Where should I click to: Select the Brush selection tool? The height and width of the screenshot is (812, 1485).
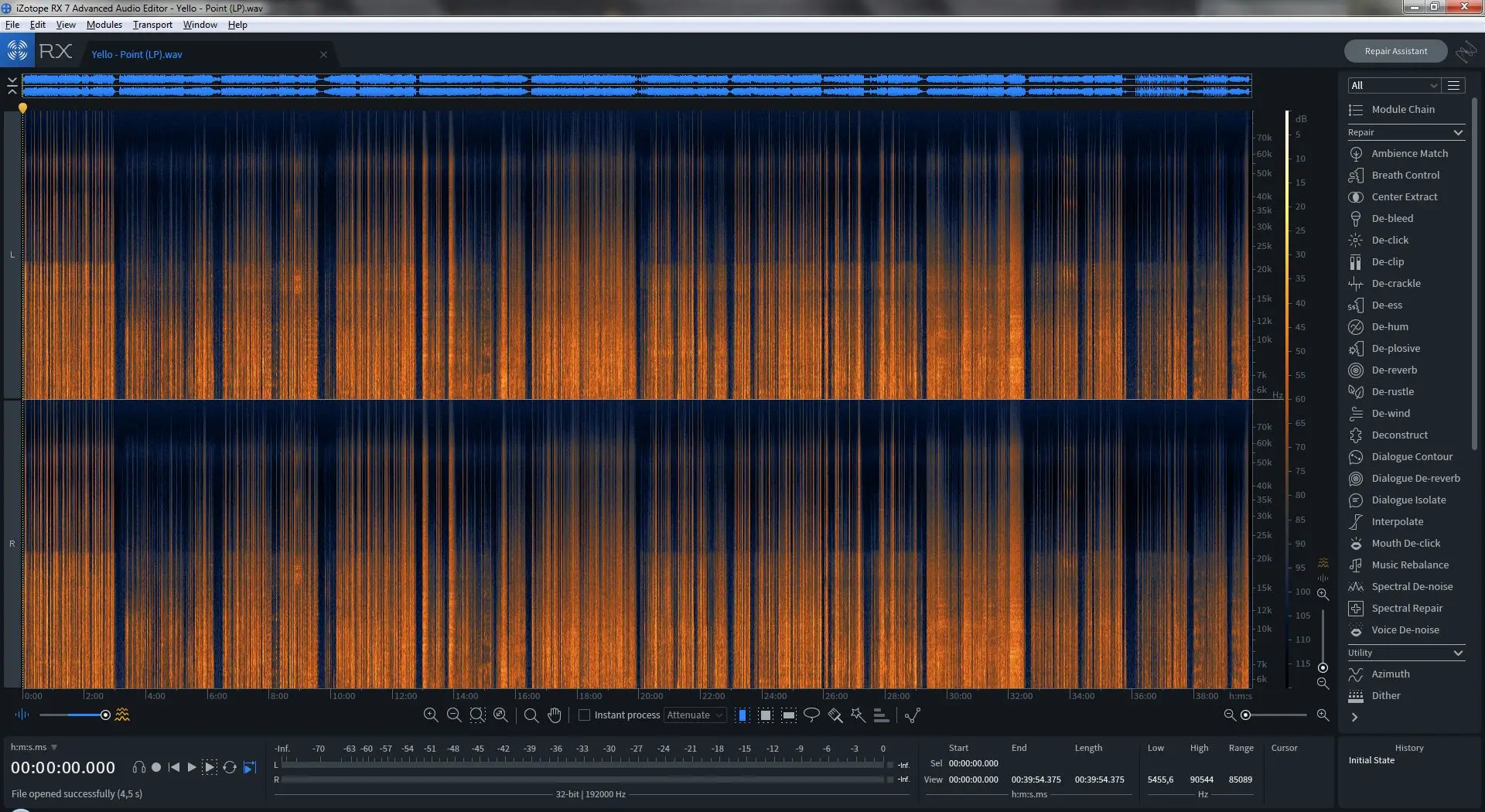pyautogui.click(x=835, y=715)
